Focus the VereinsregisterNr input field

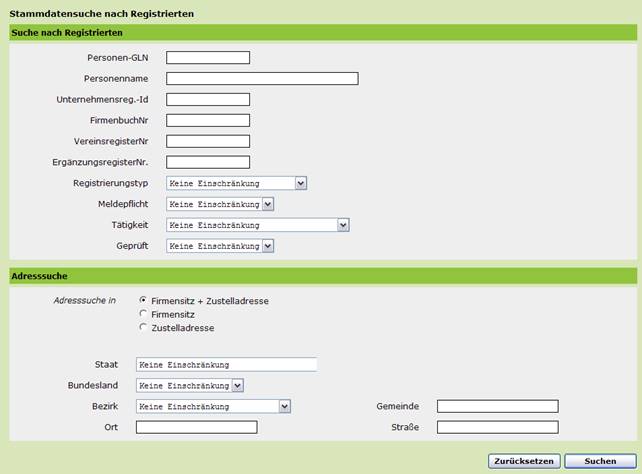(208, 141)
